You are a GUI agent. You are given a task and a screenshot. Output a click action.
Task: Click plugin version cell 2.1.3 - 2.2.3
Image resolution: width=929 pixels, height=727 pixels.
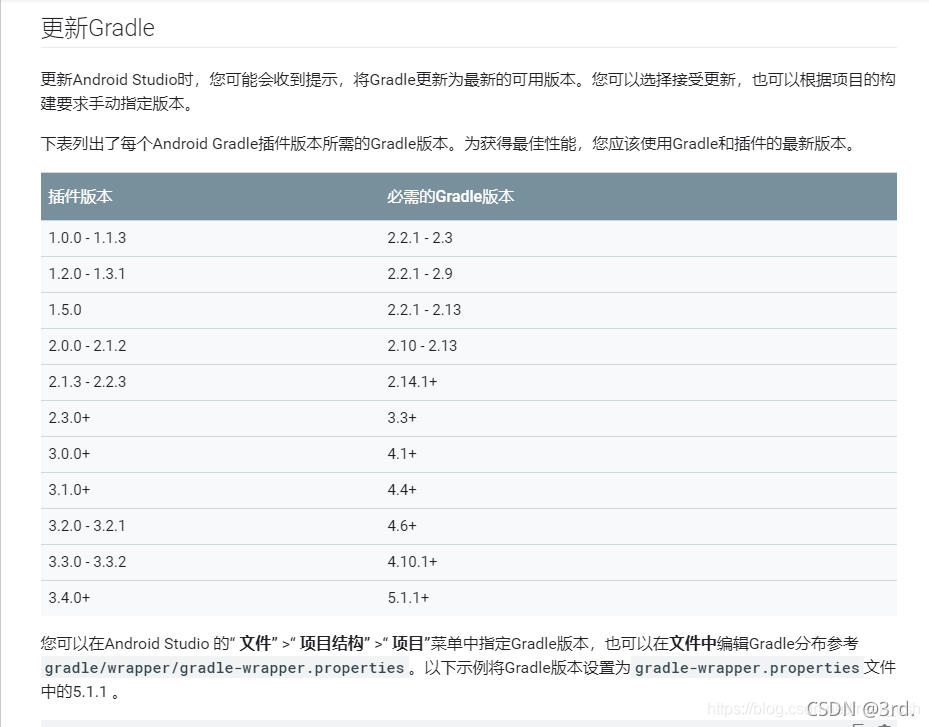tap(87, 382)
